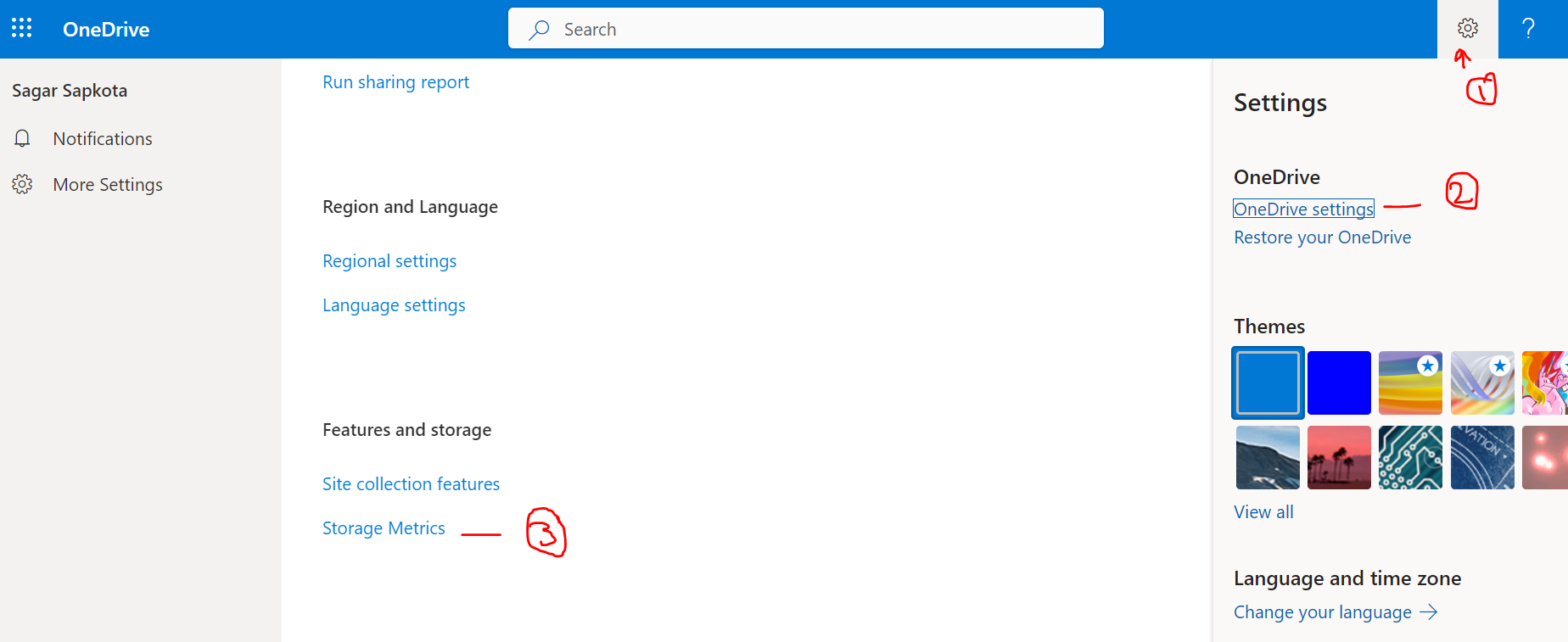This screenshot has width=1568, height=642.
Task: View all themes link
Action: click(1263, 512)
